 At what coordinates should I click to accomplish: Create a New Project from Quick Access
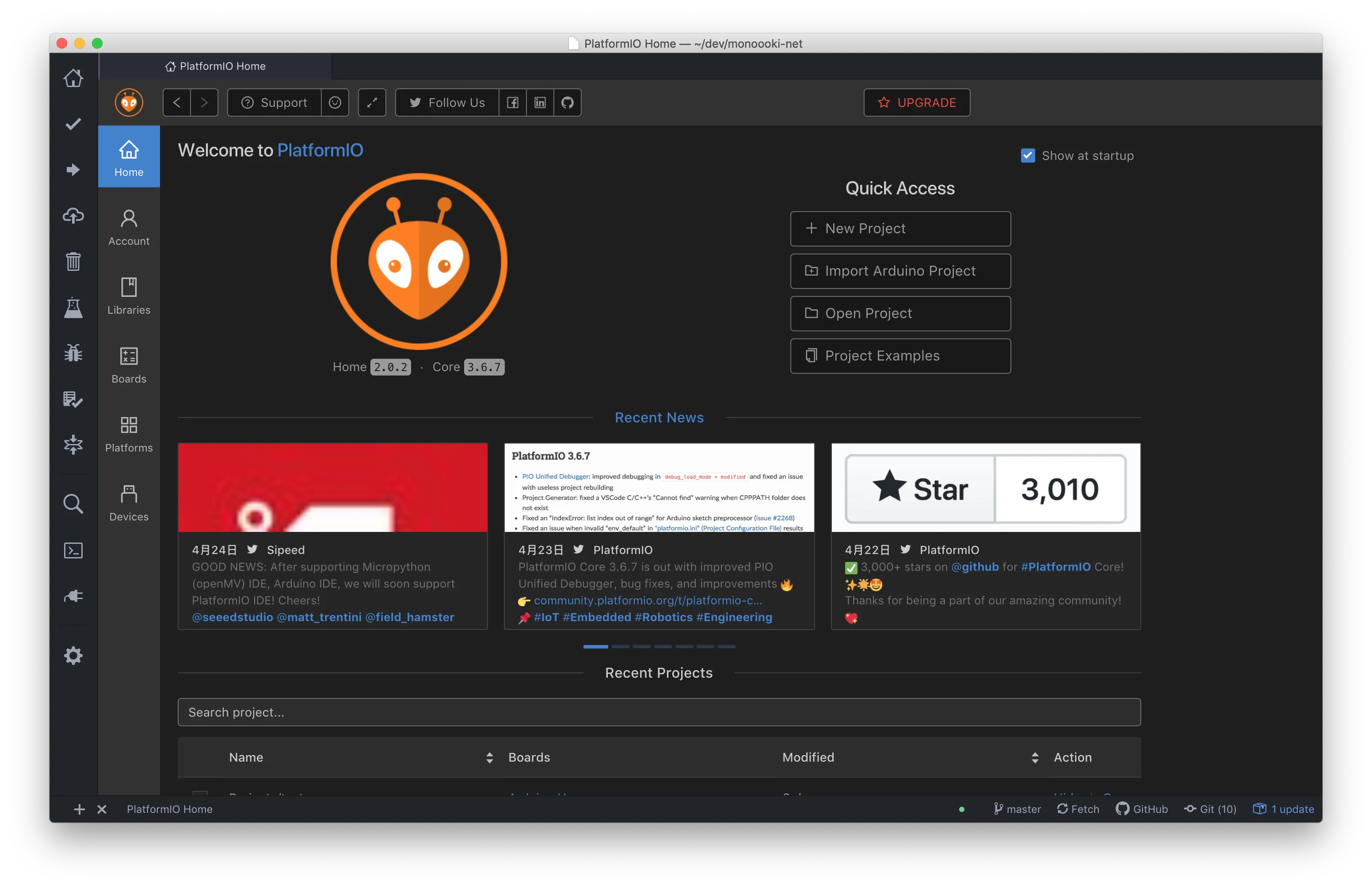[x=900, y=228]
